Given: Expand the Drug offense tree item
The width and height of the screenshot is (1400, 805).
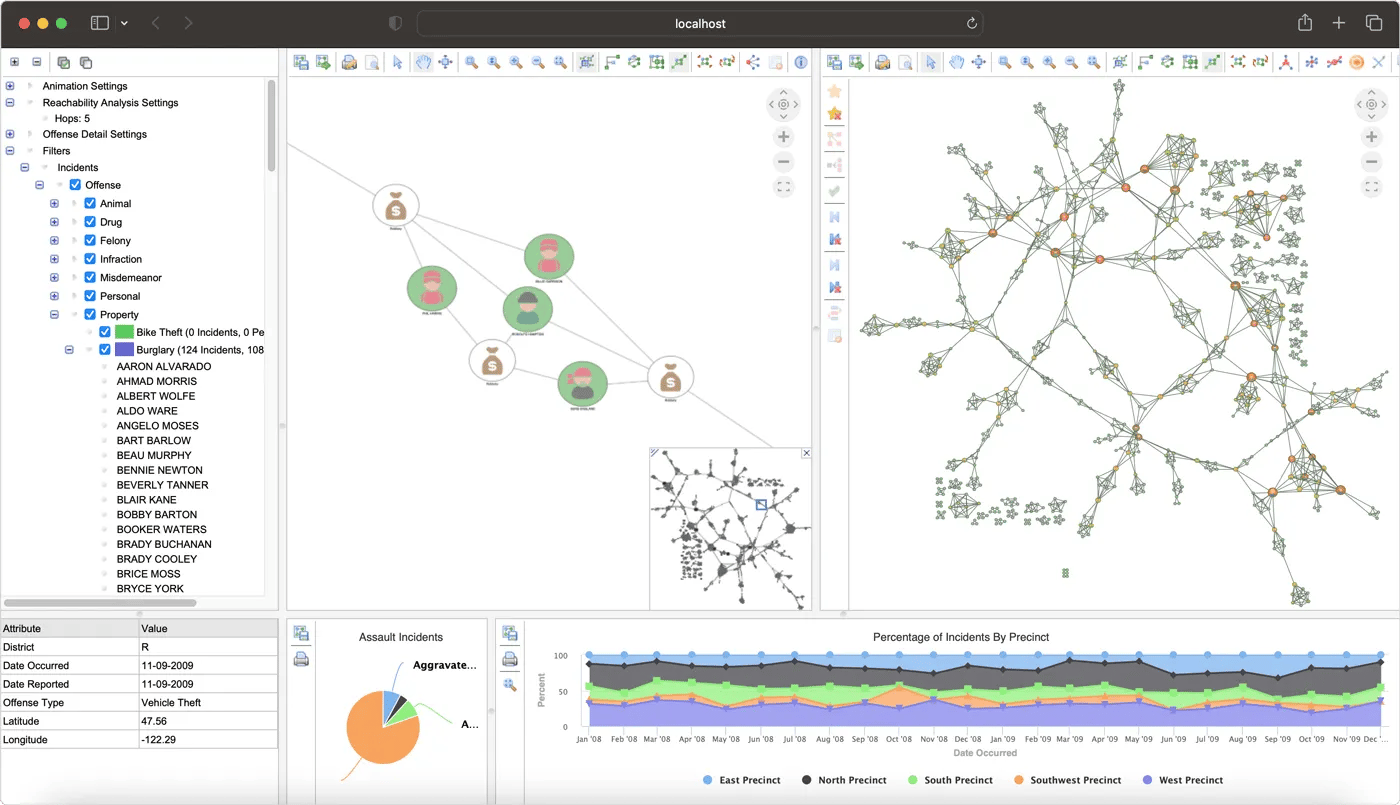Looking at the screenshot, I should click(x=53, y=221).
